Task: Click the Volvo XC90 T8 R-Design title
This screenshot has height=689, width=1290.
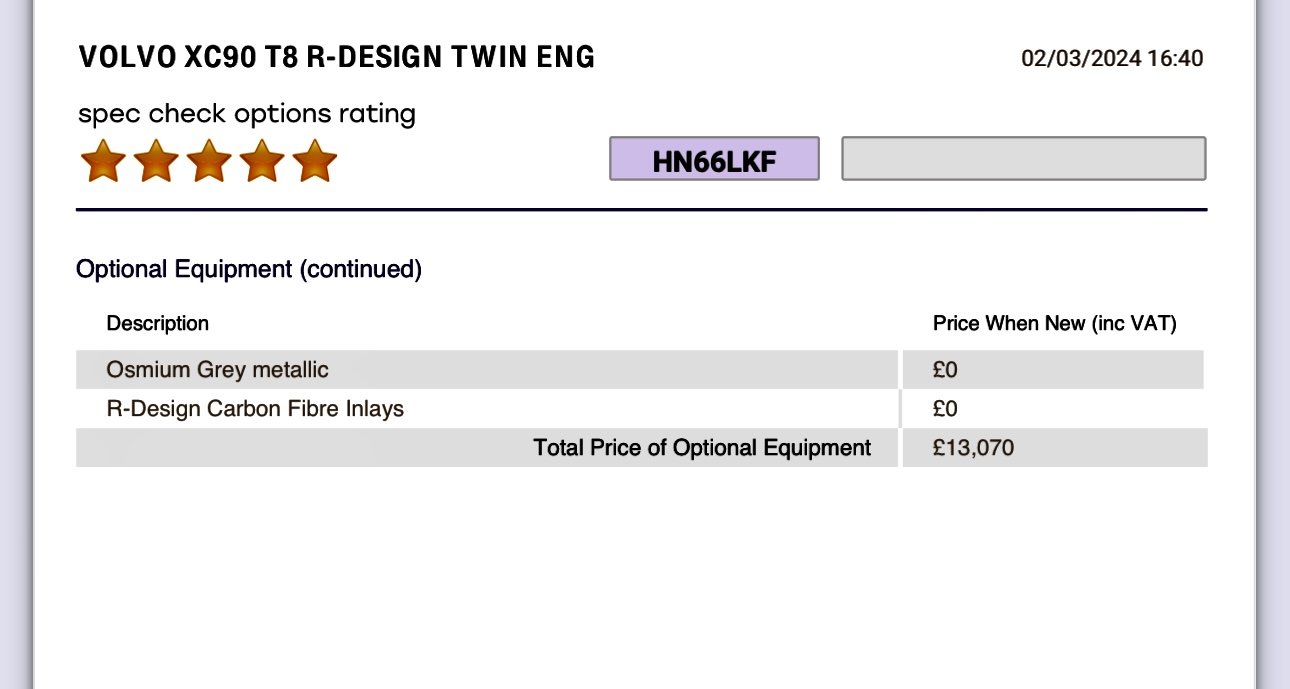Action: pos(336,57)
